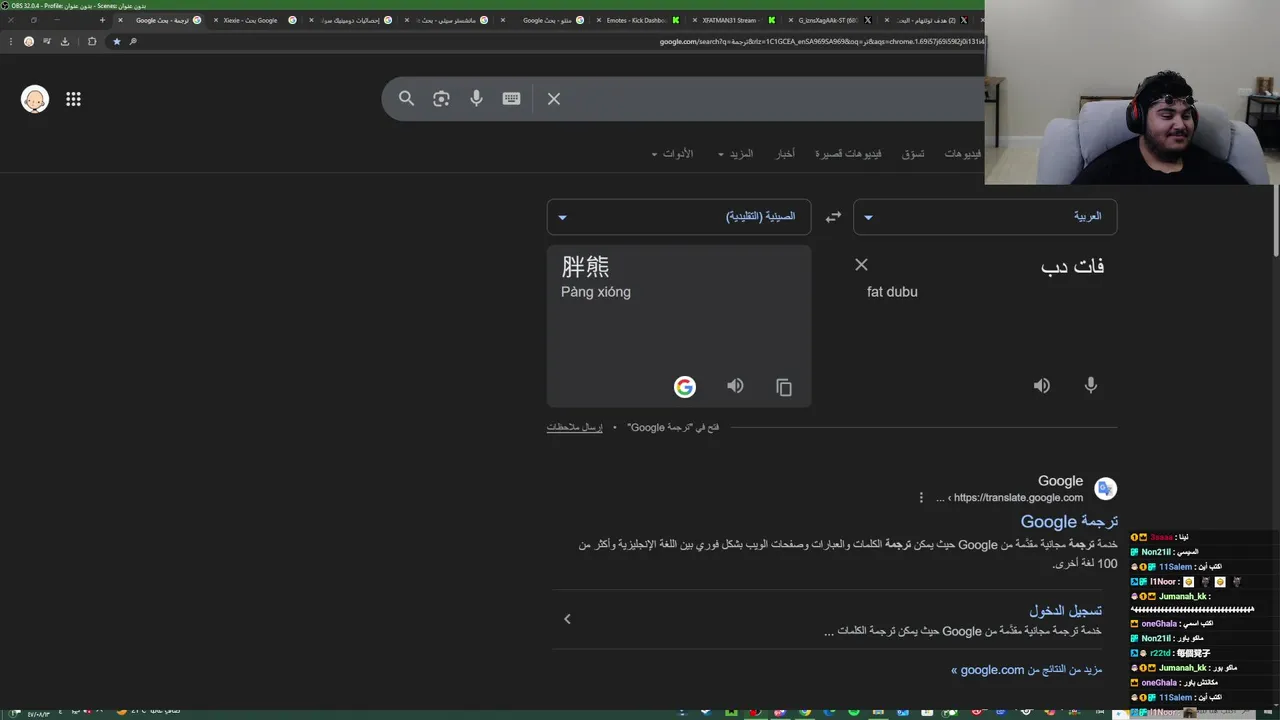This screenshot has height=720, width=1280.
Task: Click فتح في ترجمة Google link
Action: 673,427
